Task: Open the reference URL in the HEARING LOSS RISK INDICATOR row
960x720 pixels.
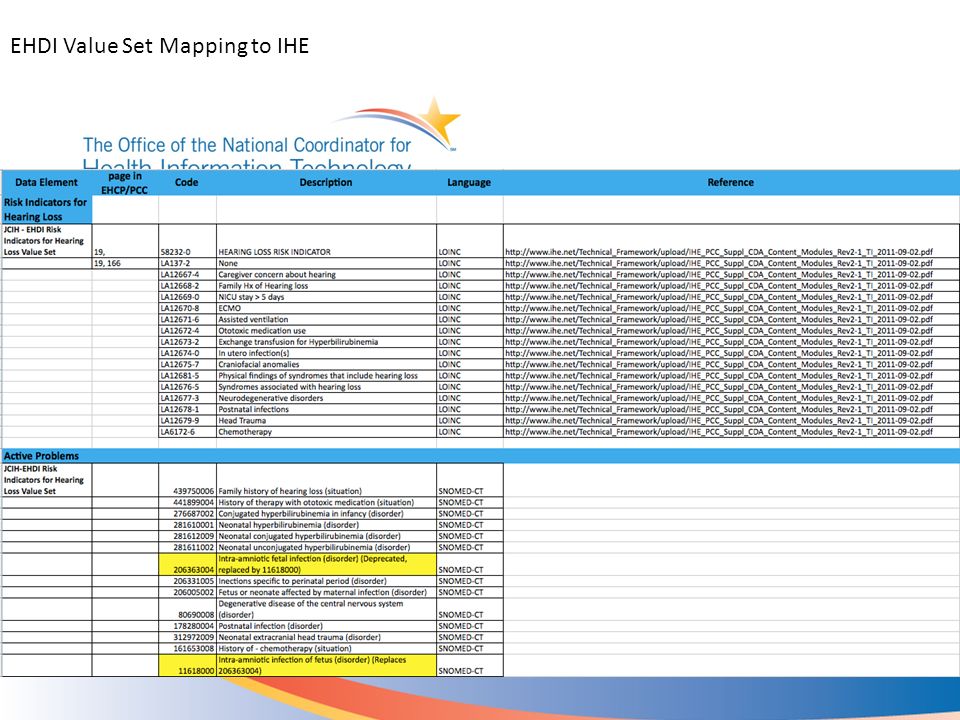Action: pos(719,252)
